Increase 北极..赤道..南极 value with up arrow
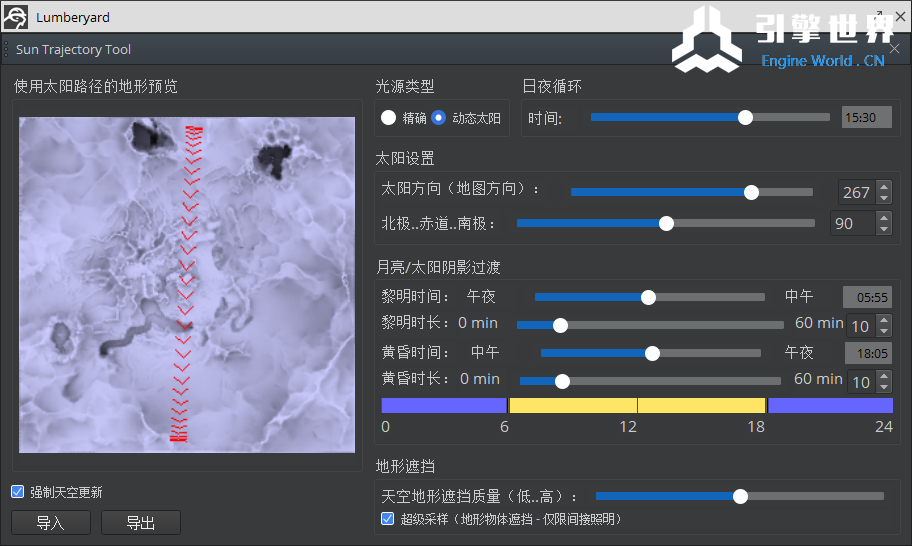 pyautogui.click(x=883, y=218)
